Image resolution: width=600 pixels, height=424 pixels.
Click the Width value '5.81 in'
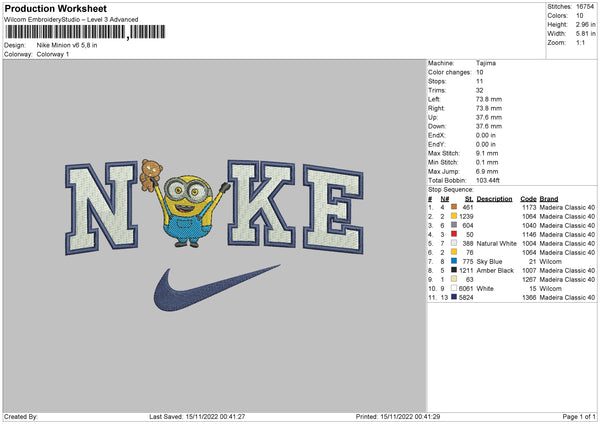pos(585,34)
